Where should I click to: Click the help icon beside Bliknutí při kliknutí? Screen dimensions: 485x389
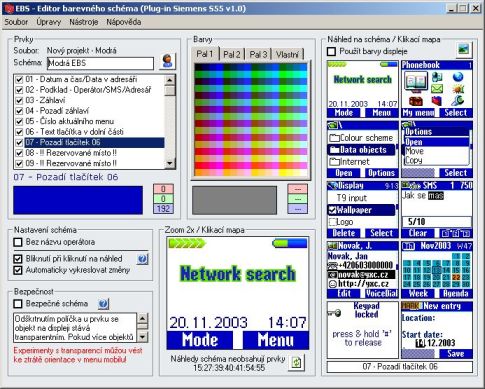pos(143,259)
